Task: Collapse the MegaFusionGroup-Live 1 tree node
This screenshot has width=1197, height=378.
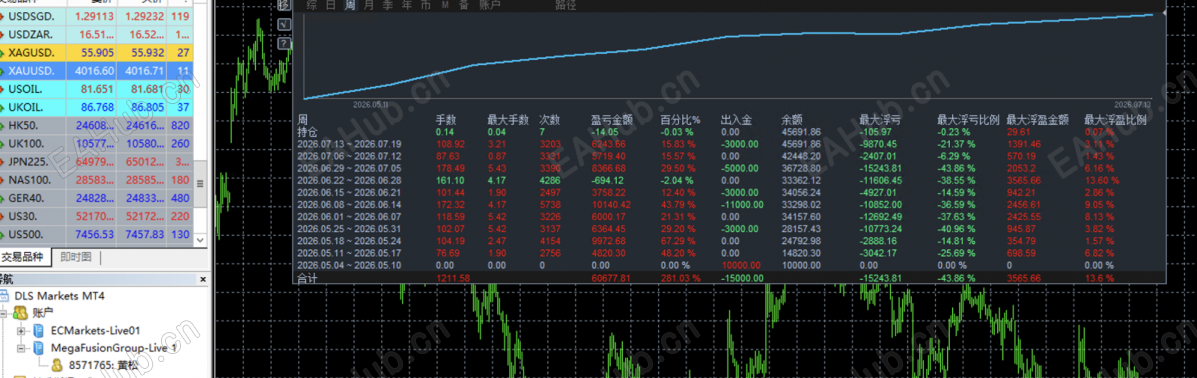Action: tap(21, 348)
